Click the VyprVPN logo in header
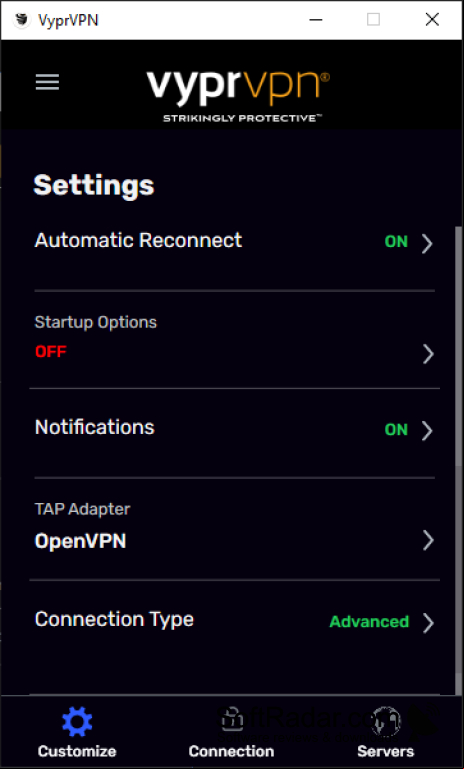The image size is (464, 769). coord(238,97)
